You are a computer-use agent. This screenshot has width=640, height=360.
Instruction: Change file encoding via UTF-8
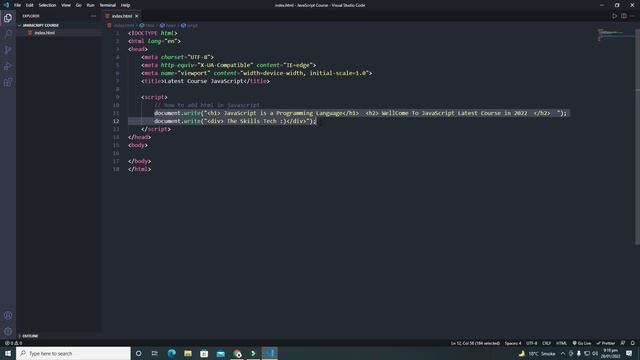(x=531, y=343)
